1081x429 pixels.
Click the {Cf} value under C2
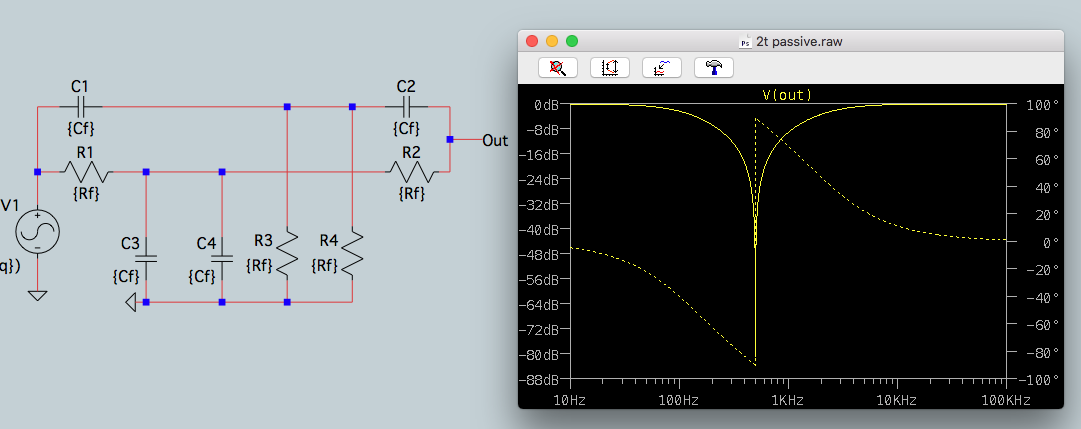[406, 128]
